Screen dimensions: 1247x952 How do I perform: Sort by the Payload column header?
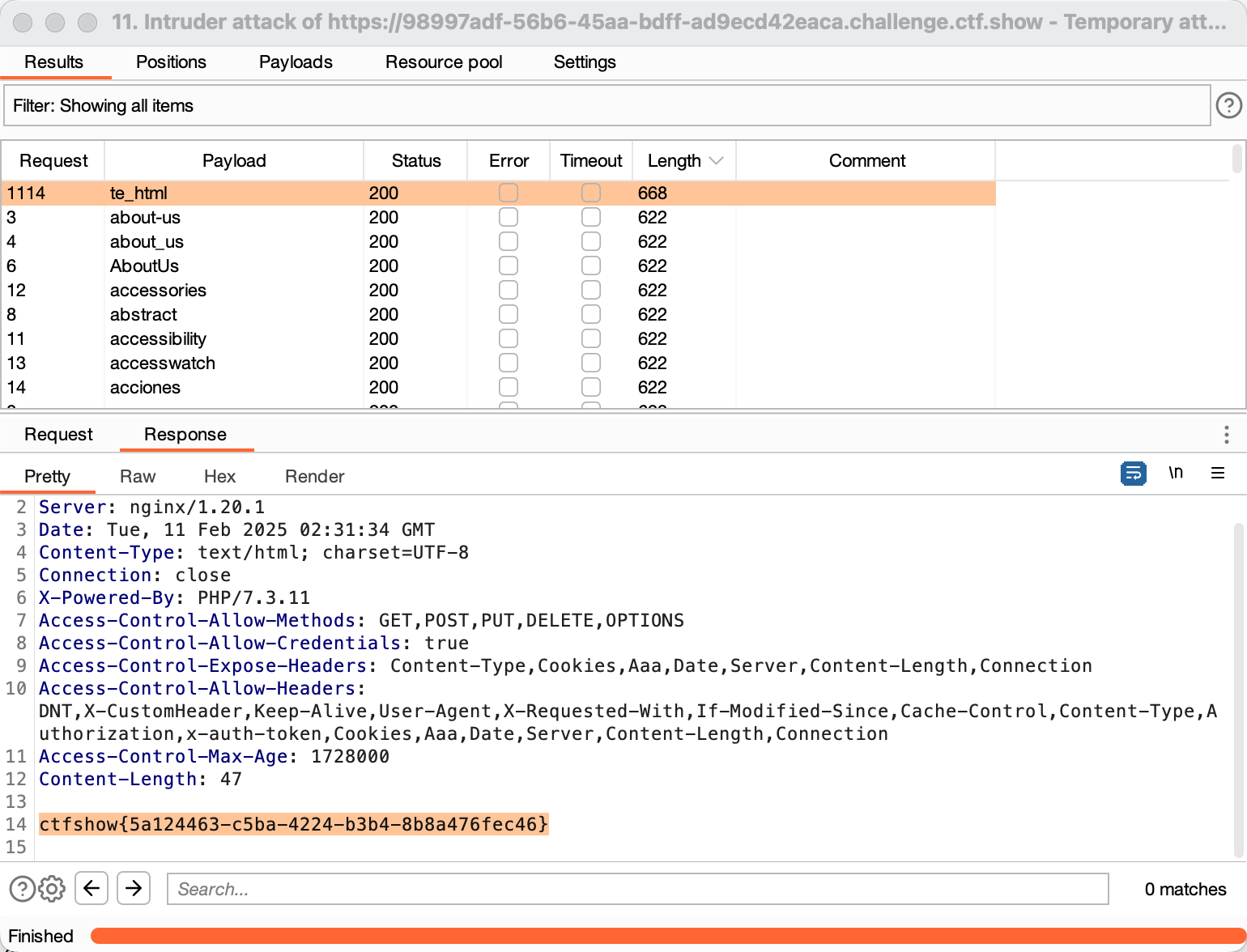(234, 160)
